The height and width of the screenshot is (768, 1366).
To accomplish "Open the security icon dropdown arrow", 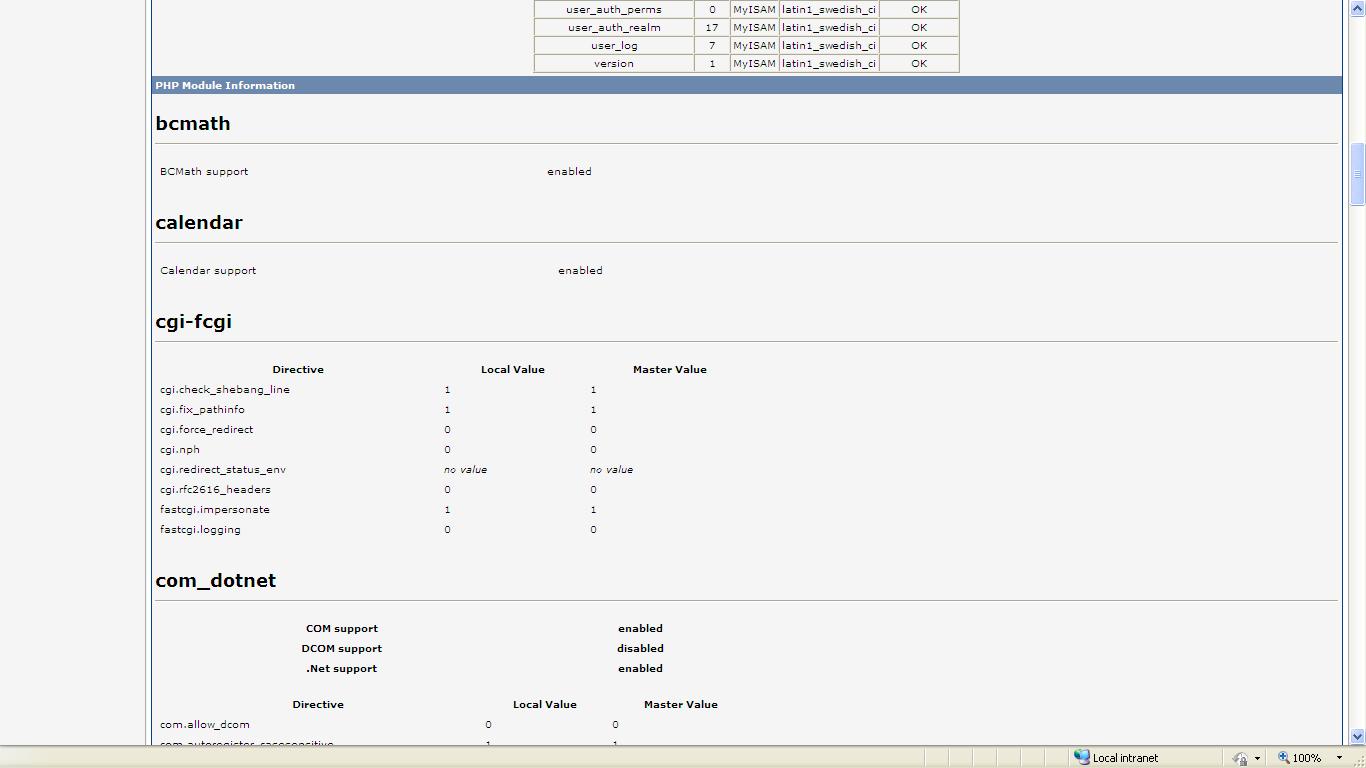I will click(x=1257, y=758).
